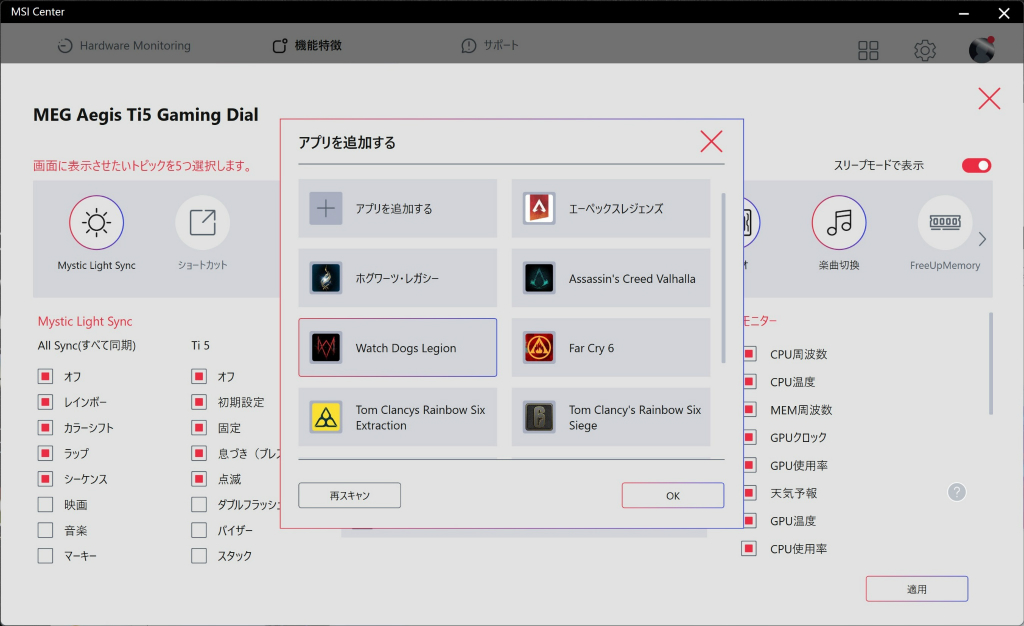Enable the 映画 checkbox

45,505
